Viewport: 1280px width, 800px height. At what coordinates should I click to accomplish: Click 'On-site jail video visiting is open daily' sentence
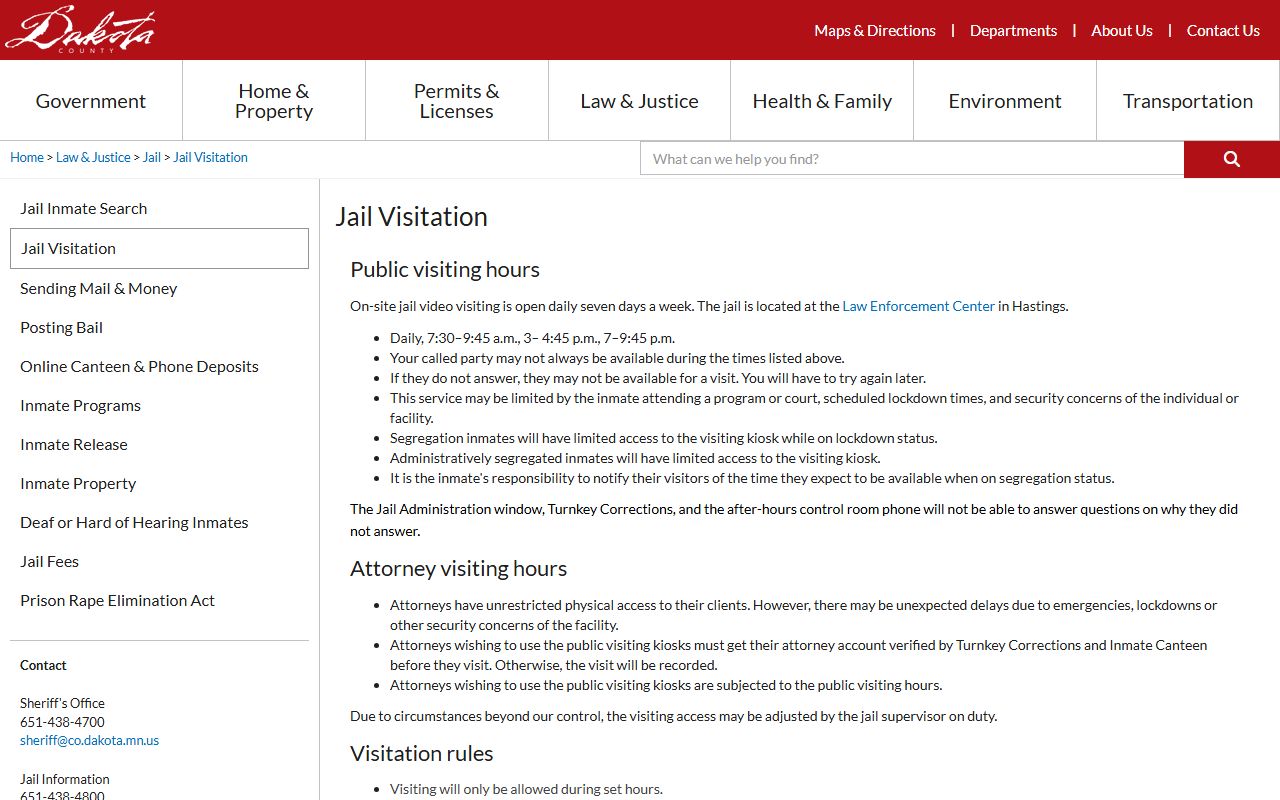pyautogui.click(x=522, y=306)
